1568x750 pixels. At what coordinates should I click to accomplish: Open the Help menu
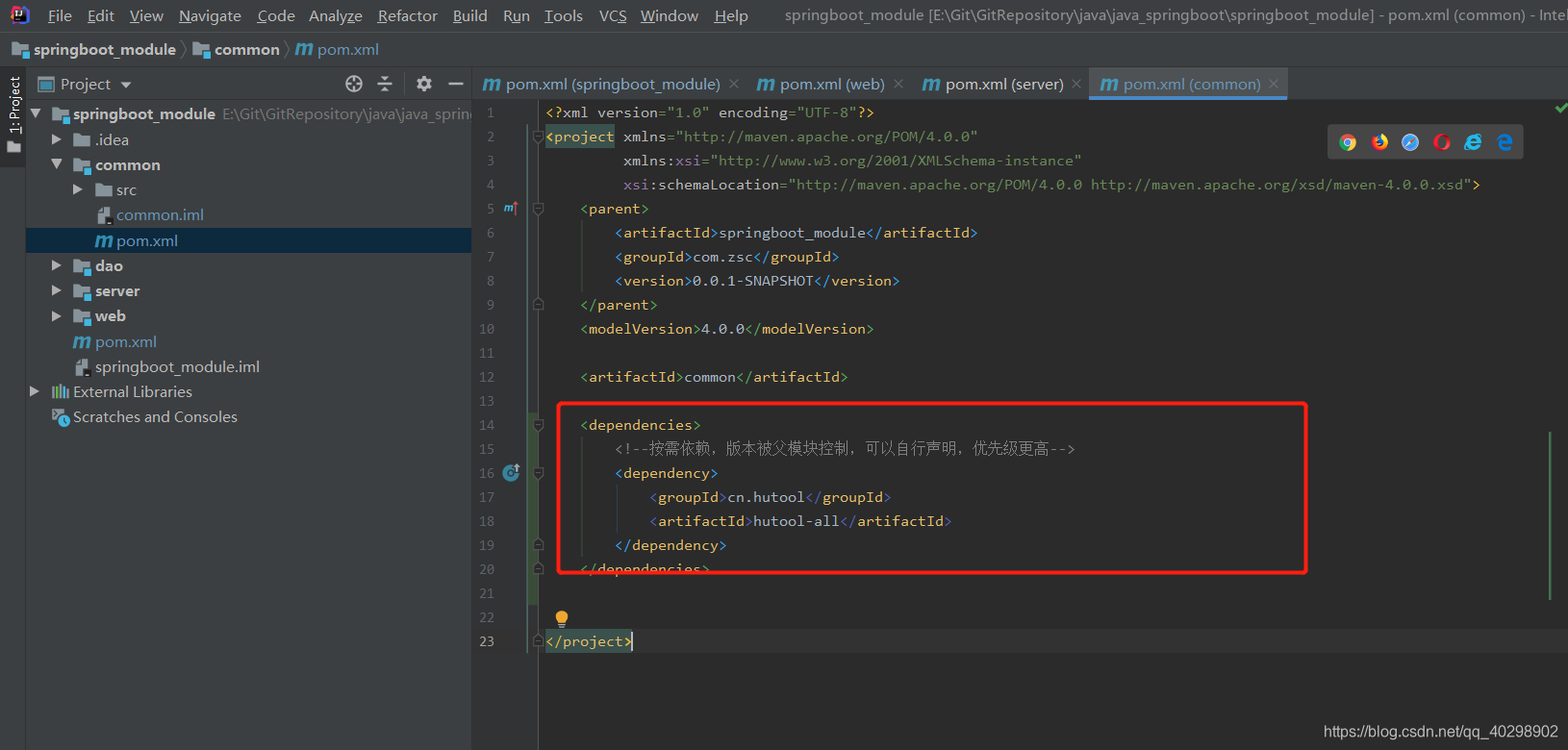(x=730, y=16)
